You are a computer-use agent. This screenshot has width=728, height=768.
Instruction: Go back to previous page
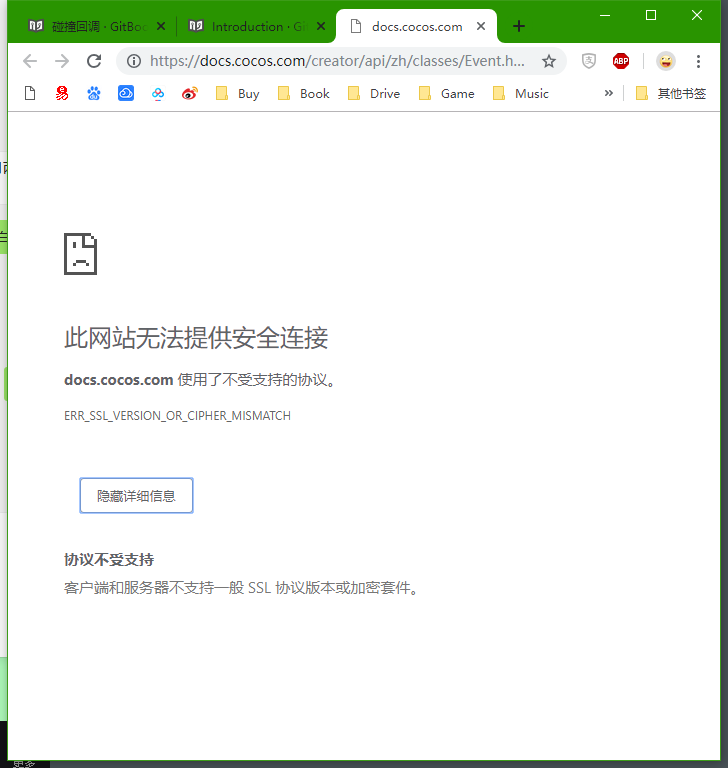tap(30, 61)
